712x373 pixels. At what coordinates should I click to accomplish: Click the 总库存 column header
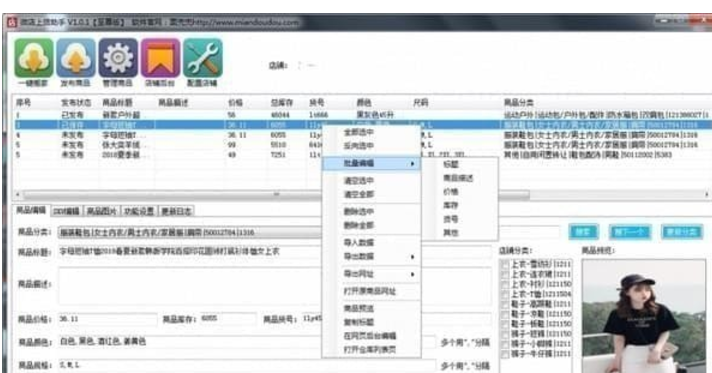(282, 103)
